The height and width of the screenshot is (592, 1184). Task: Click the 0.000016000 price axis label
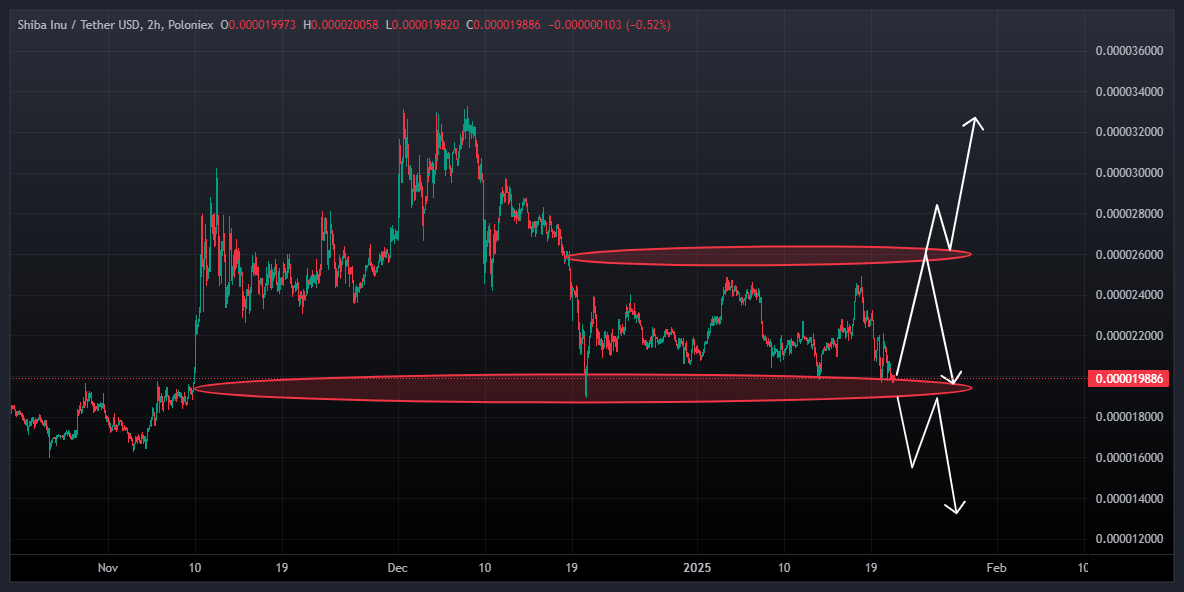[x=1128, y=458]
